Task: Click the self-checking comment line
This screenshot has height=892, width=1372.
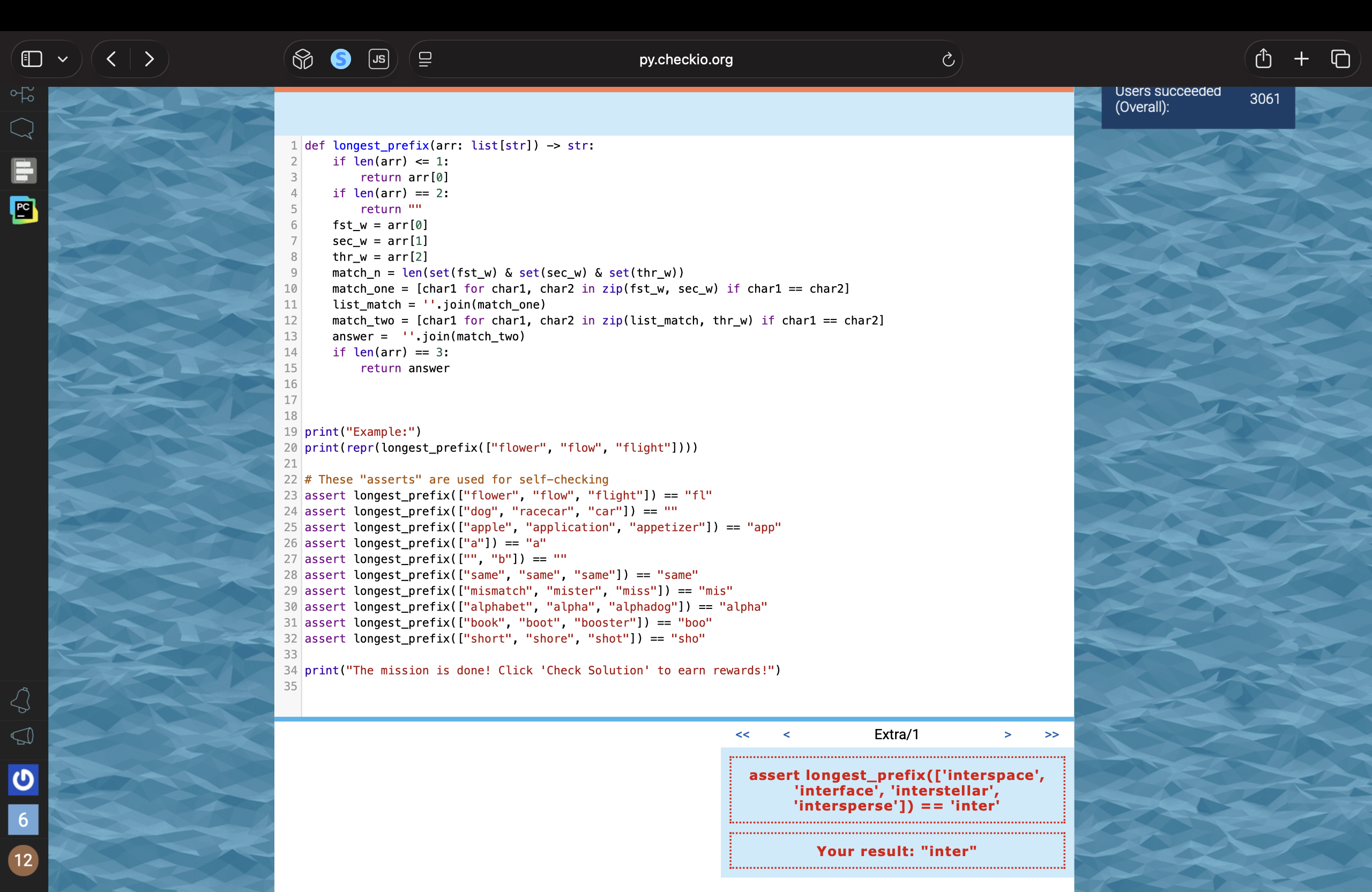Action: click(457, 479)
